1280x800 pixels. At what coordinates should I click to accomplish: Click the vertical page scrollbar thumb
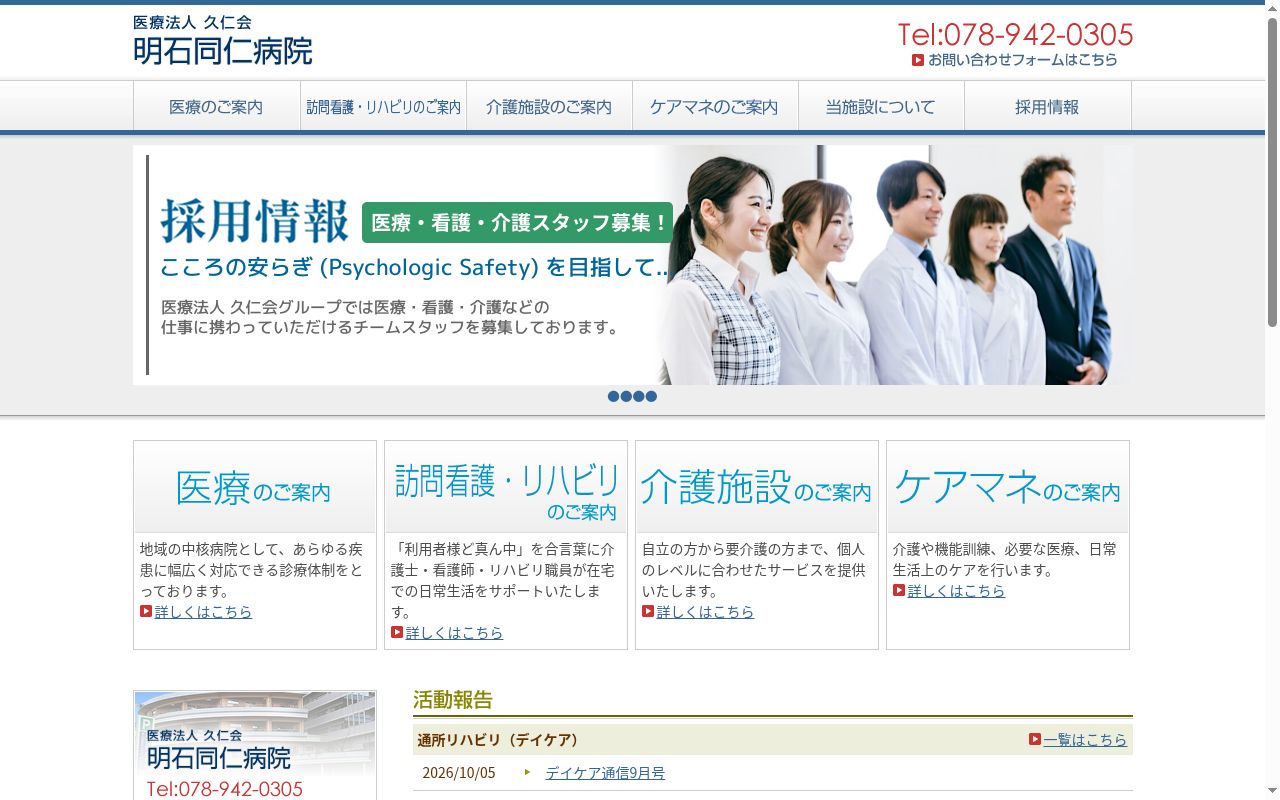coord(1272,172)
